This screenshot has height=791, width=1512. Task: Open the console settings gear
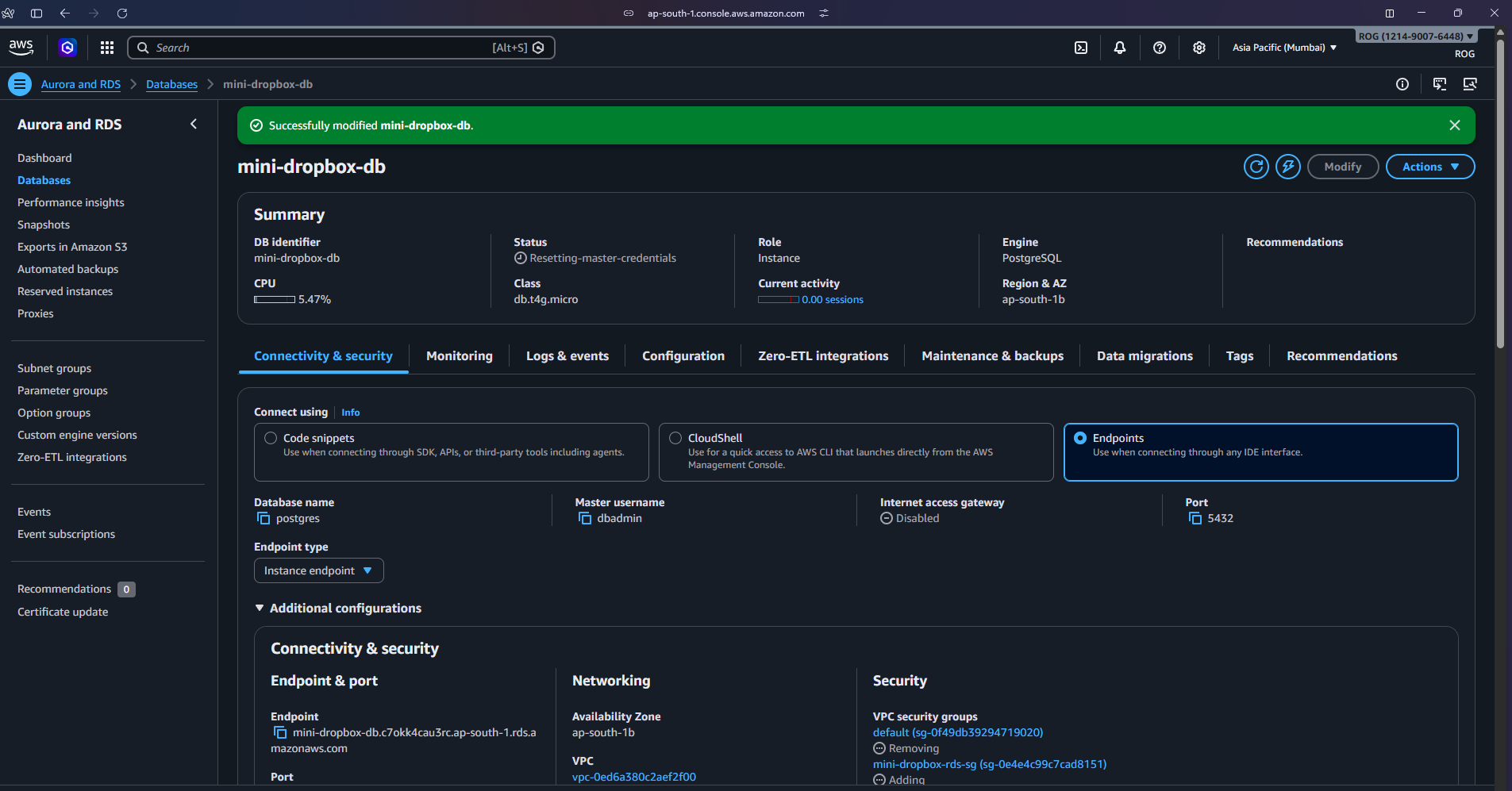[1198, 48]
